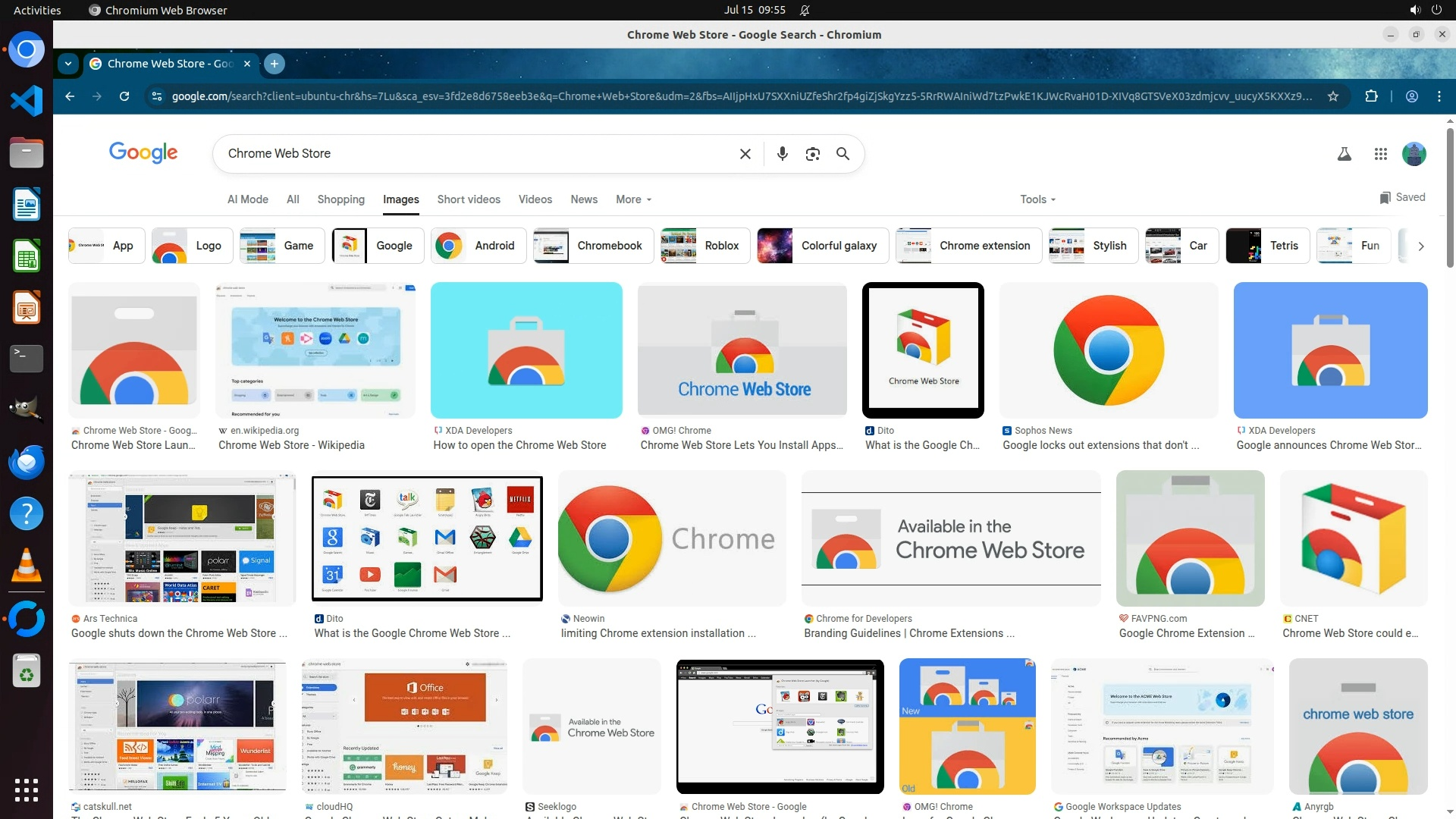Launch Visual Studio Code from dock

click(x=27, y=101)
